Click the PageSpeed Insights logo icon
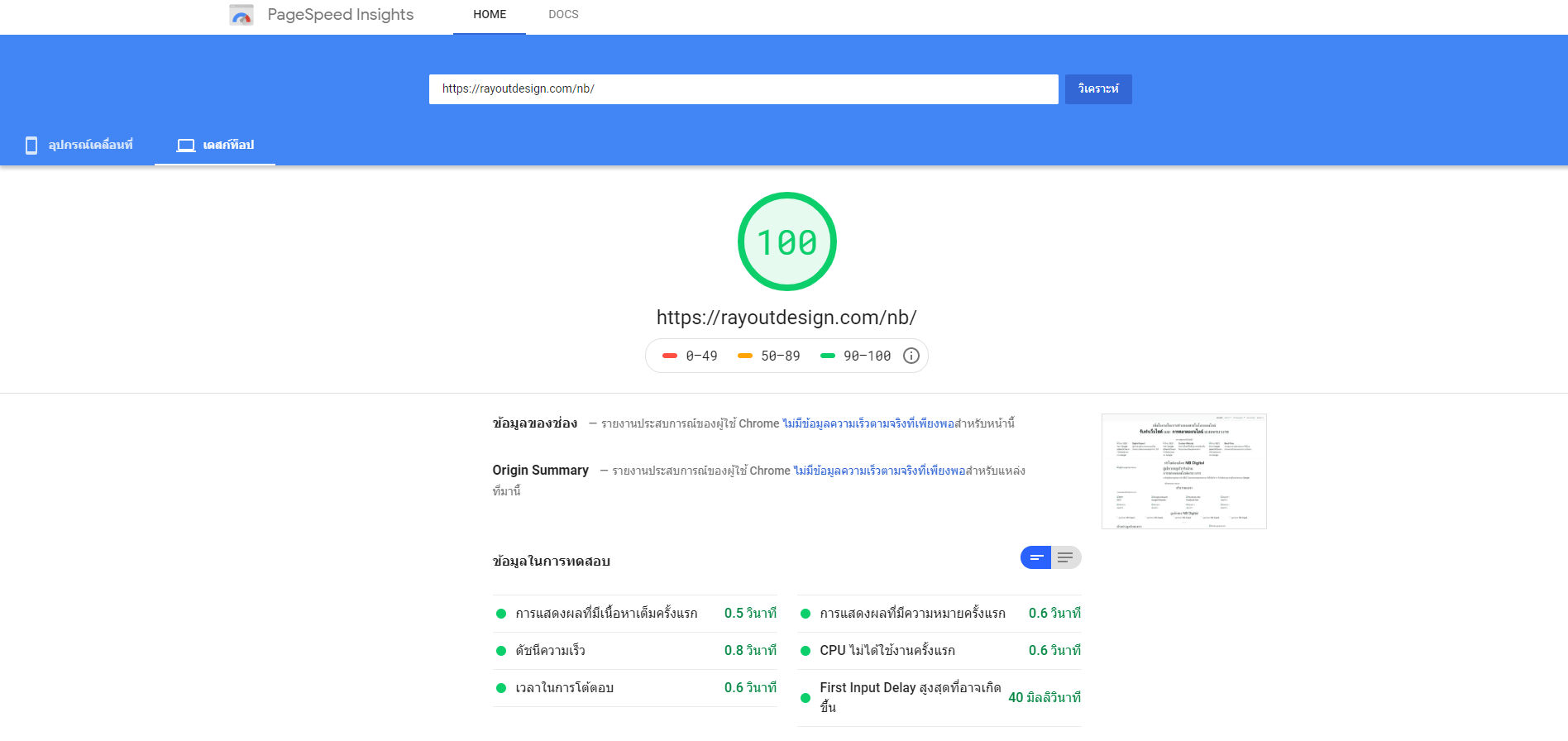This screenshot has height=741, width=1568. 241,15
